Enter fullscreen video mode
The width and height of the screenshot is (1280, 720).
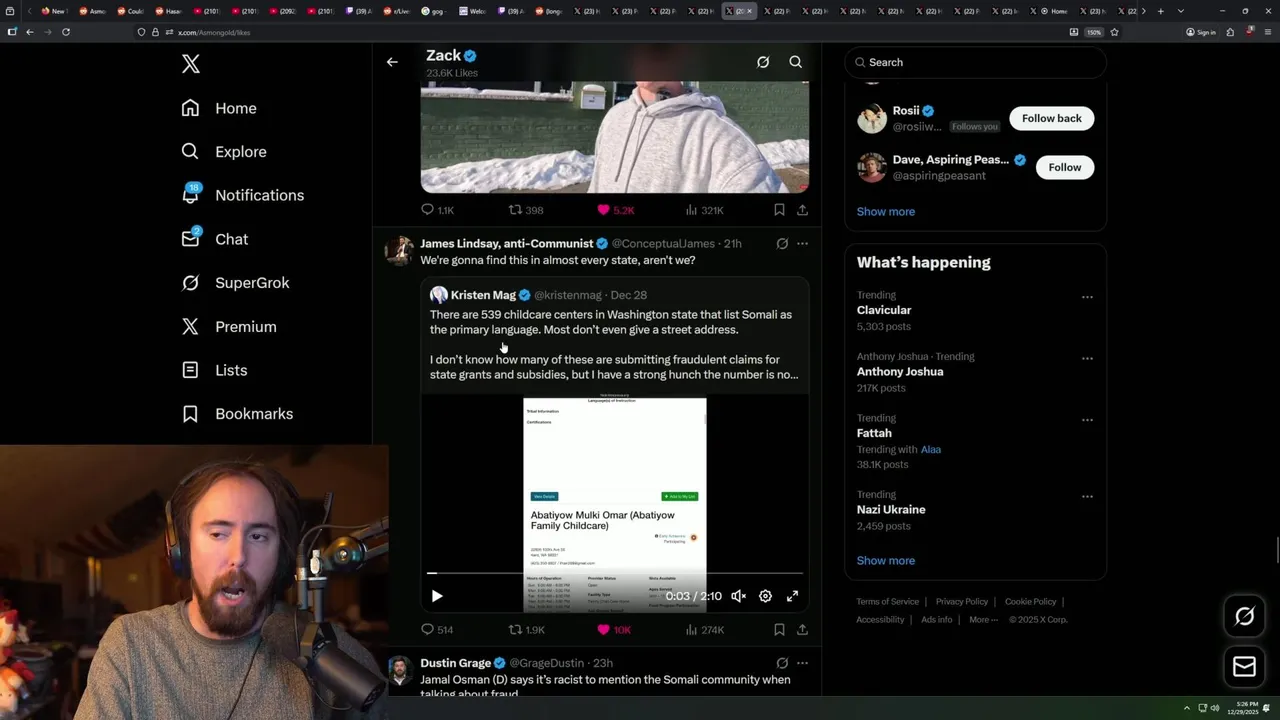pyautogui.click(x=792, y=596)
